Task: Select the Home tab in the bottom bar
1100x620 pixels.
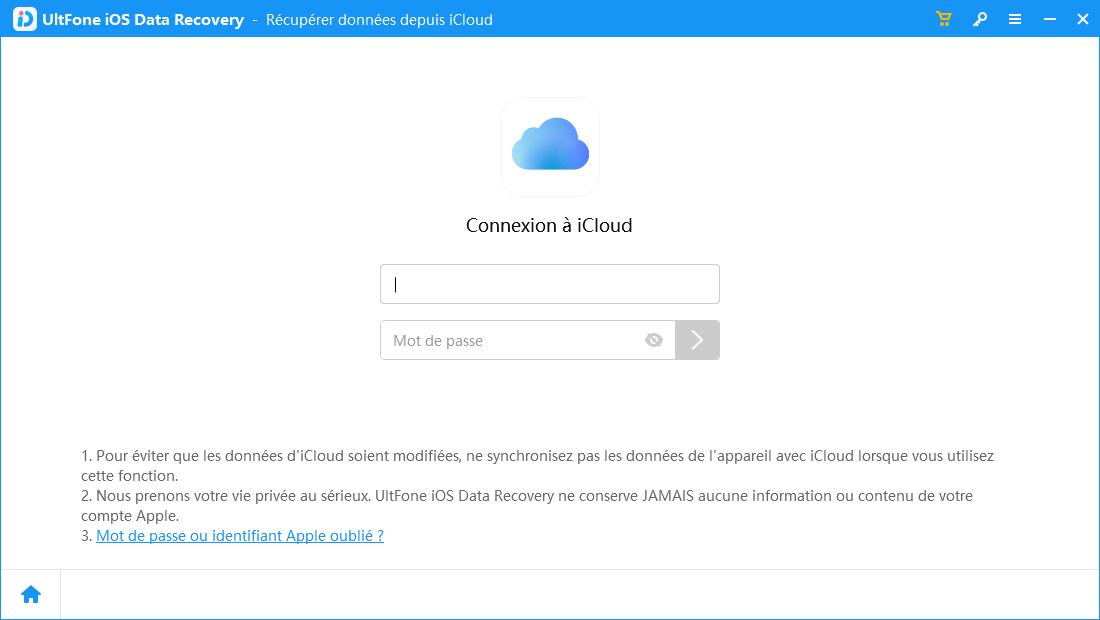Action: [x=31, y=593]
